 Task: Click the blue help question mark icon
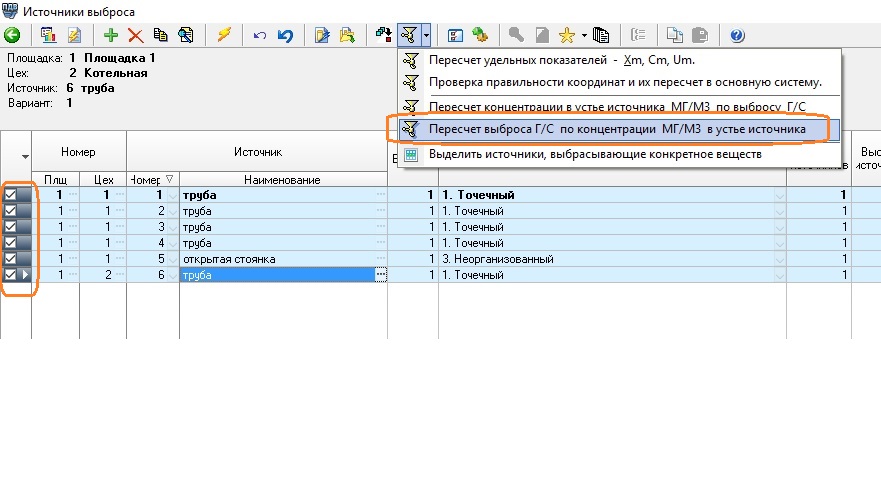tap(738, 35)
